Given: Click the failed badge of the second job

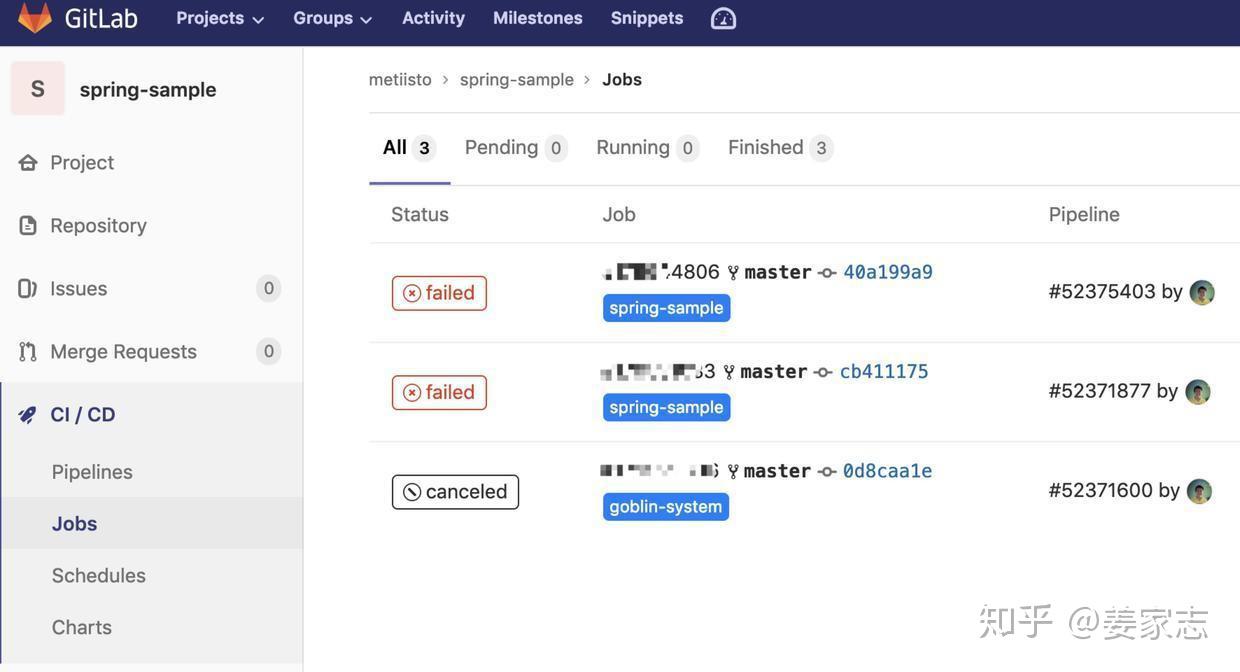Looking at the screenshot, I should coord(438,392).
